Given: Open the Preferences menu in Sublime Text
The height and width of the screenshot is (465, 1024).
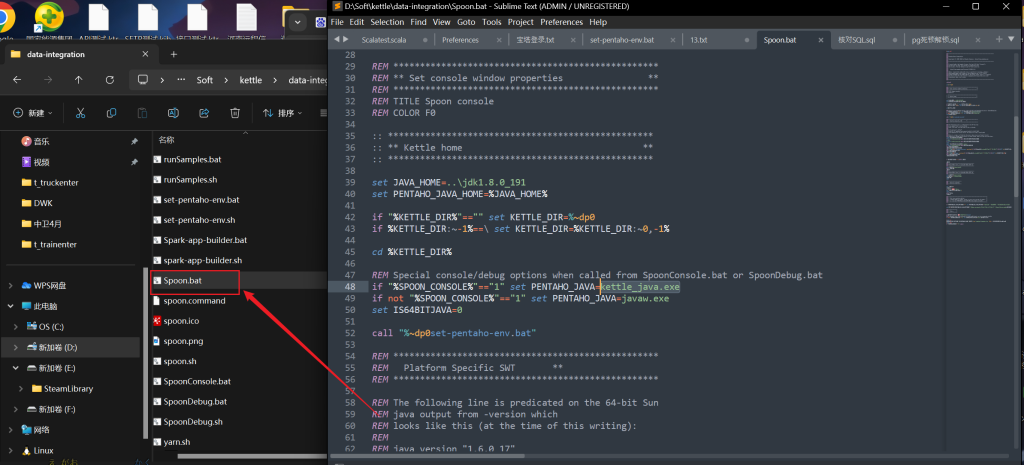Looking at the screenshot, I should point(561,22).
